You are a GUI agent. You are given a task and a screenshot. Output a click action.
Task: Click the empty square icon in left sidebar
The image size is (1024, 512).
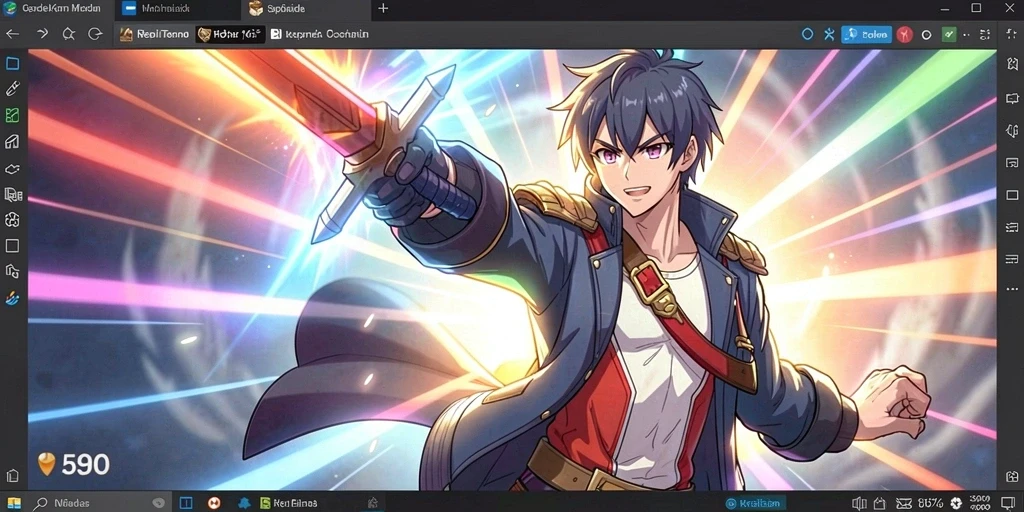pyautogui.click(x=12, y=246)
